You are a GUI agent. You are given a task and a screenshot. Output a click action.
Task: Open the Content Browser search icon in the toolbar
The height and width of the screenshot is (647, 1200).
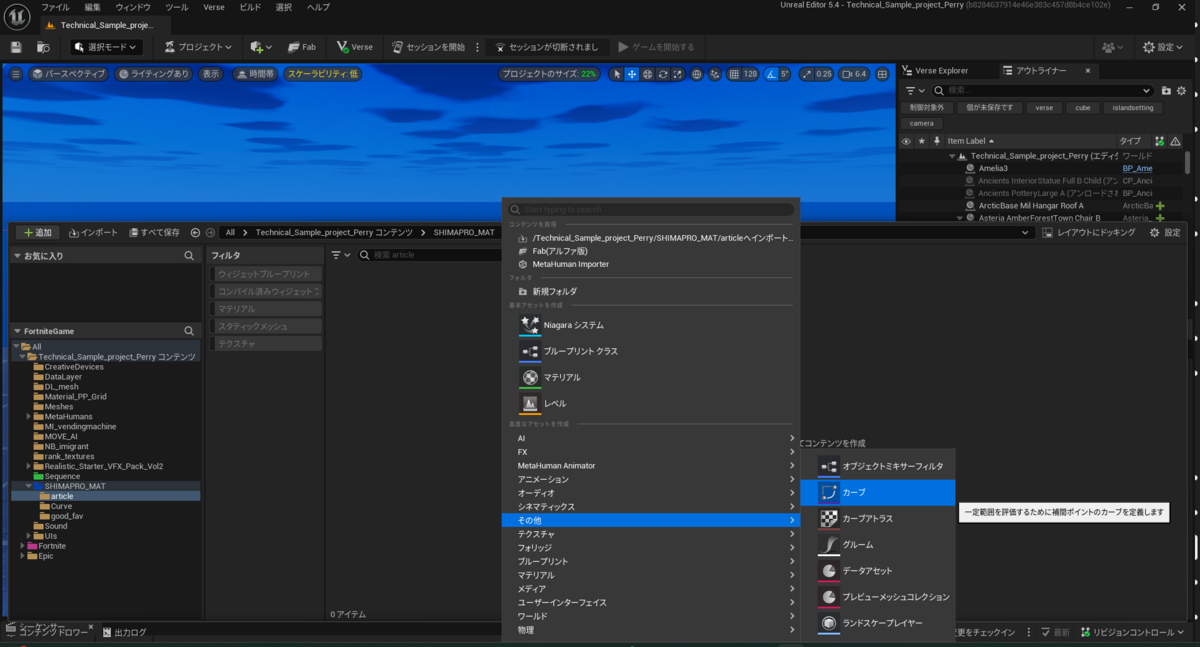[x=43, y=47]
